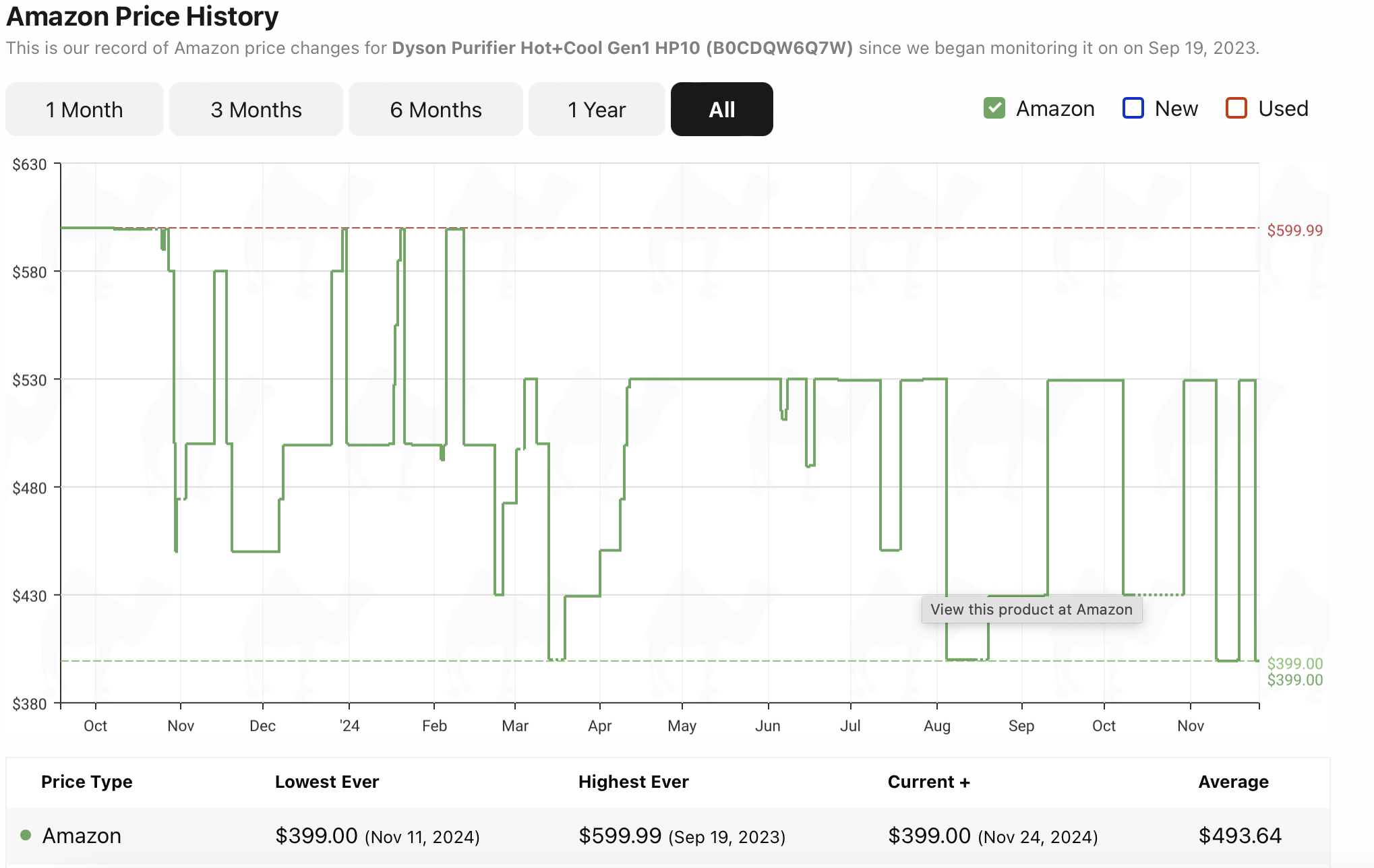Click the $530 y-axis label
The width and height of the screenshot is (1374, 868).
(30, 380)
